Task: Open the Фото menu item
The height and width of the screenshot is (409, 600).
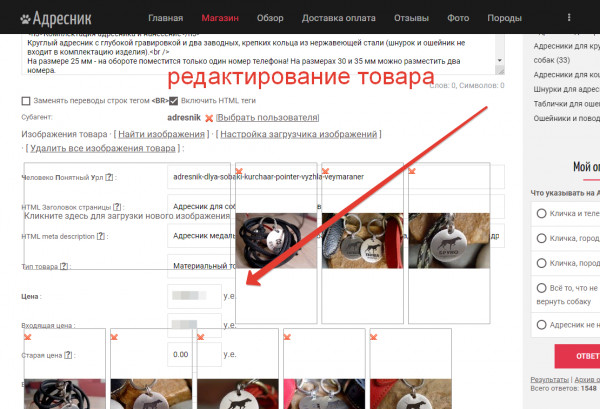Action: click(x=458, y=18)
